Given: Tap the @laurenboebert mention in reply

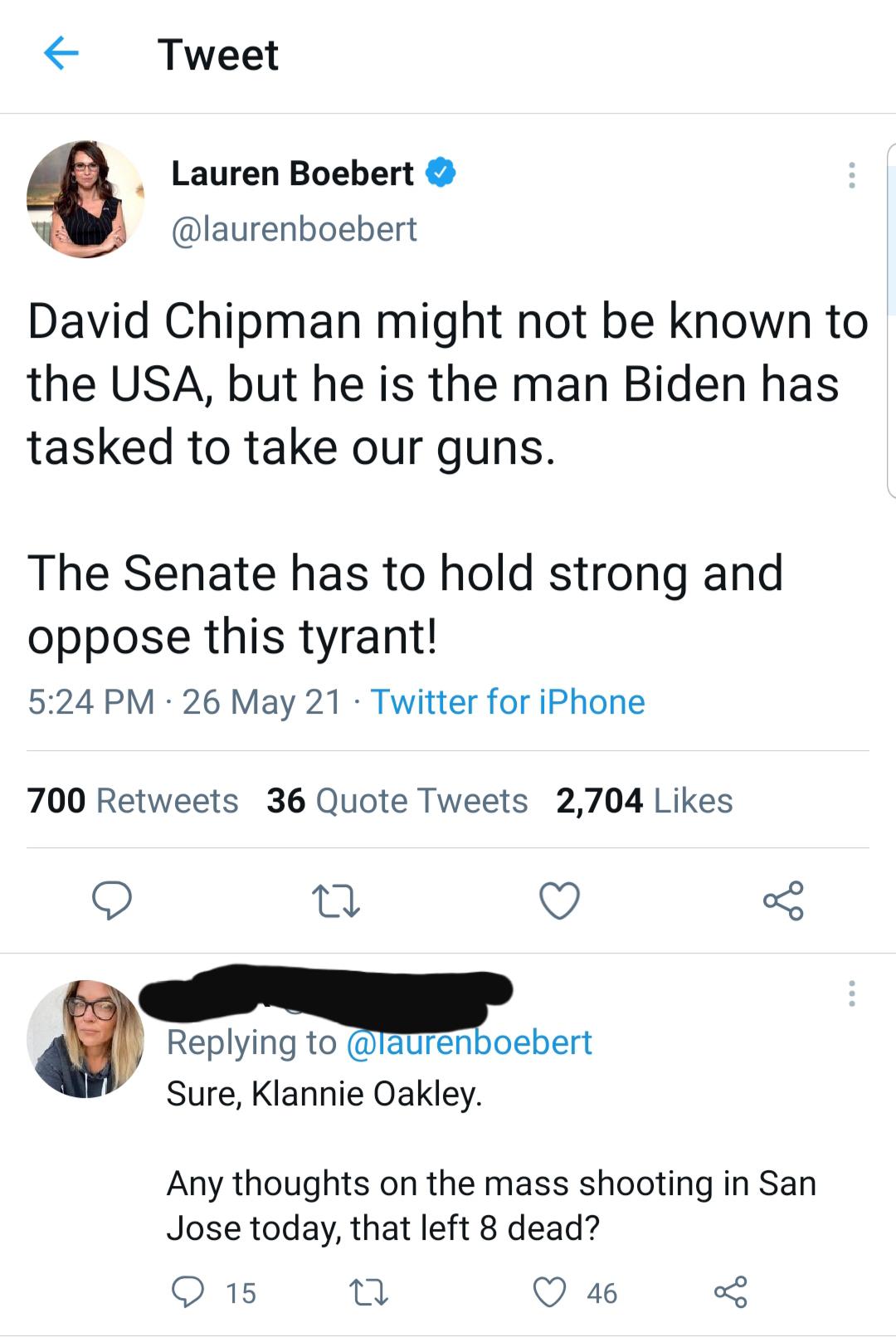Looking at the screenshot, I should [x=468, y=1042].
